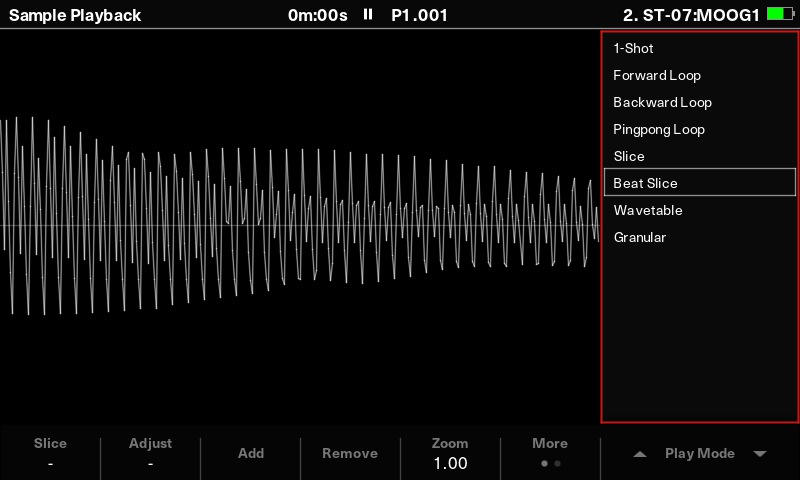Click the Slice parameter in bottom bar

[x=50, y=453]
